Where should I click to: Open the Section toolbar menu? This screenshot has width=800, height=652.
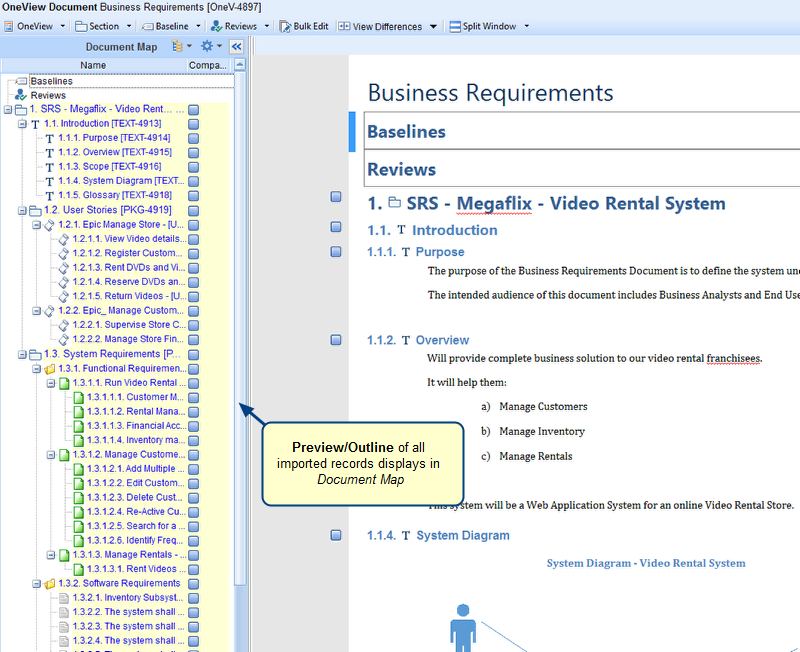coord(102,26)
